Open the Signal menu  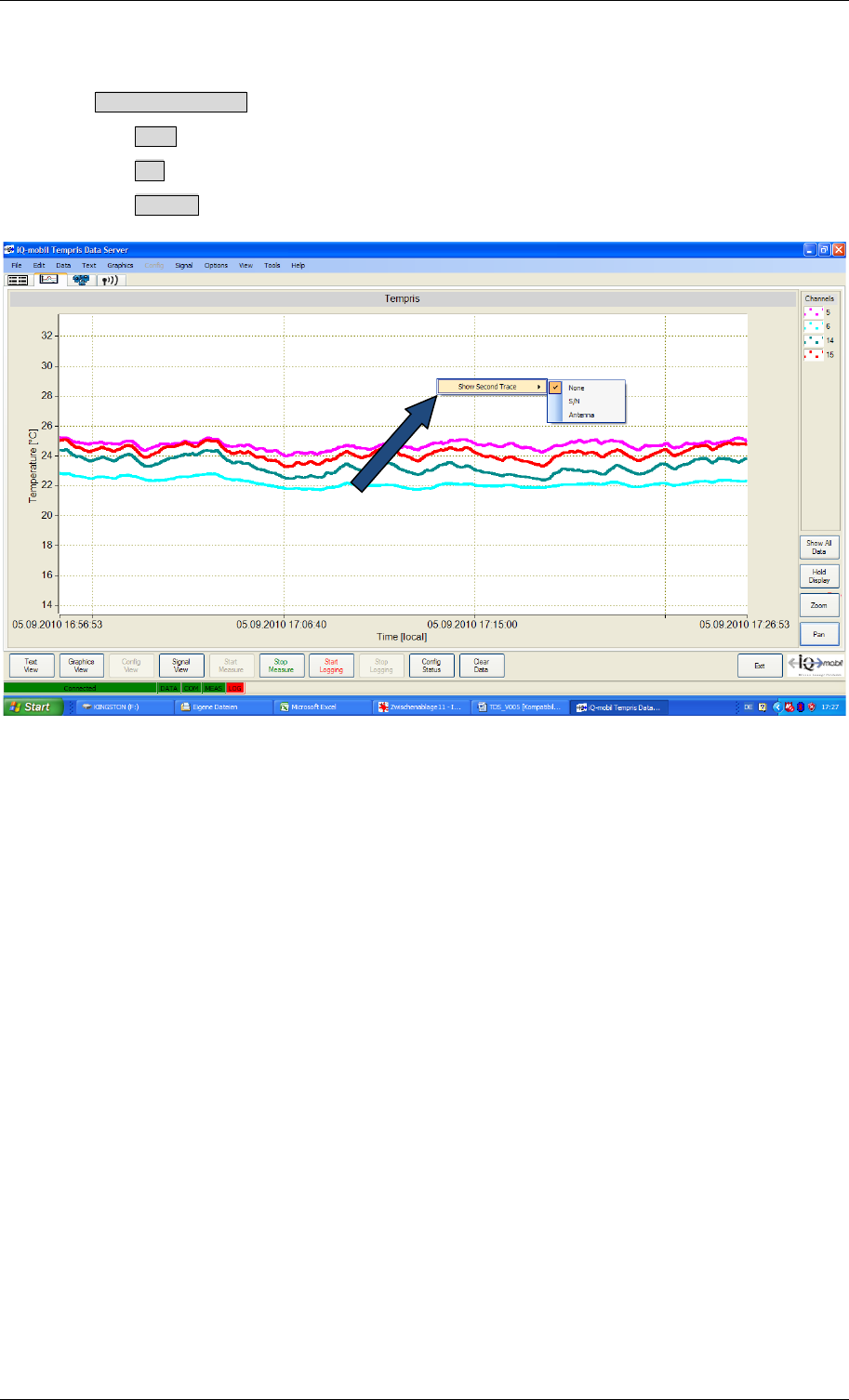pyautogui.click(x=184, y=265)
